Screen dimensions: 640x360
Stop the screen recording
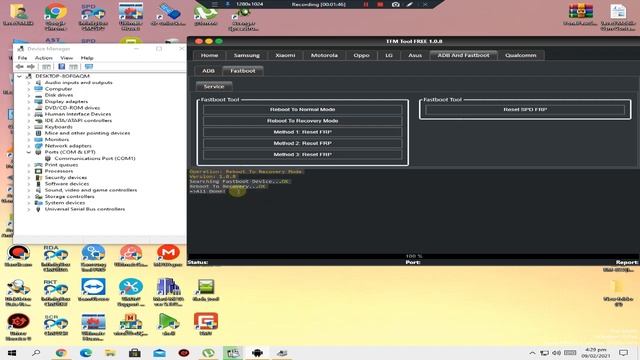coord(380,4)
